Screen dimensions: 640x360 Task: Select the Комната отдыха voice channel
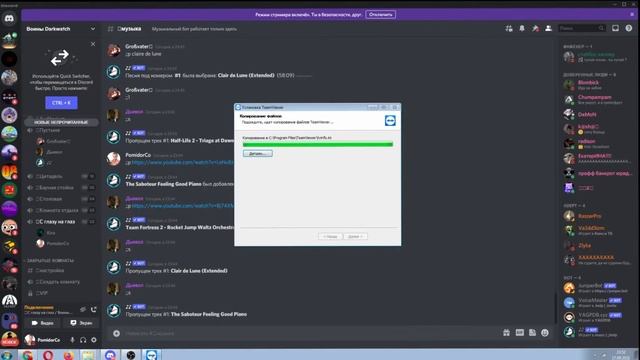(60, 210)
